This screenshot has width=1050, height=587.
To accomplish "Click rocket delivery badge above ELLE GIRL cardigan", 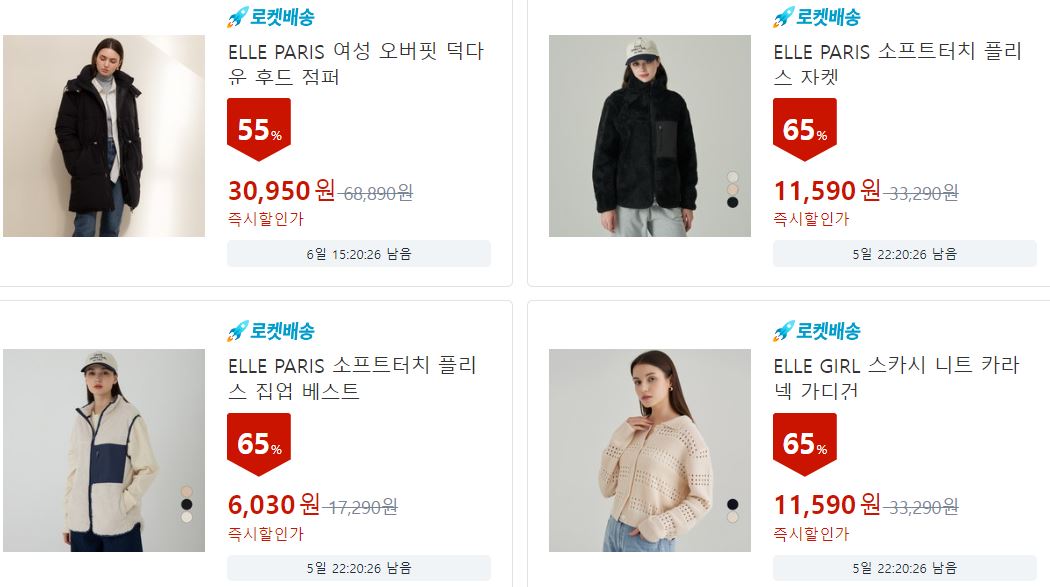I will tap(816, 331).
